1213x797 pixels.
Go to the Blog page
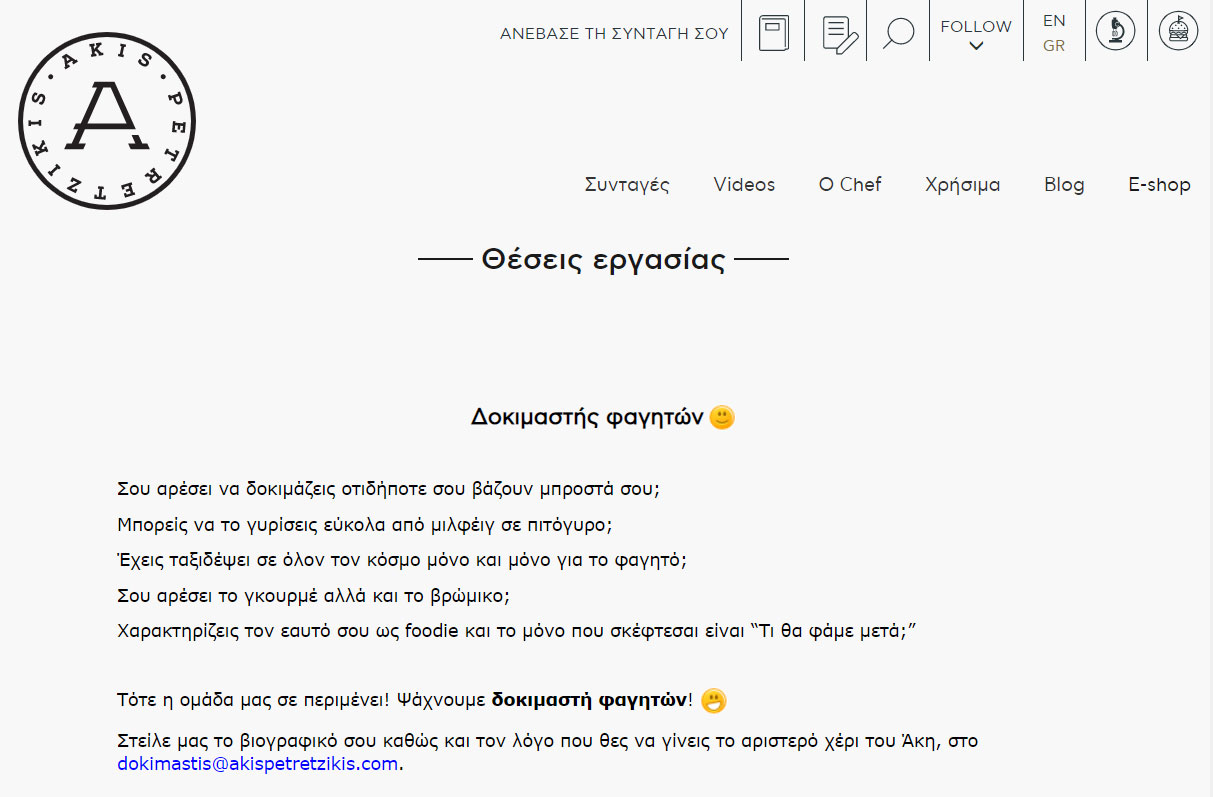point(1064,185)
